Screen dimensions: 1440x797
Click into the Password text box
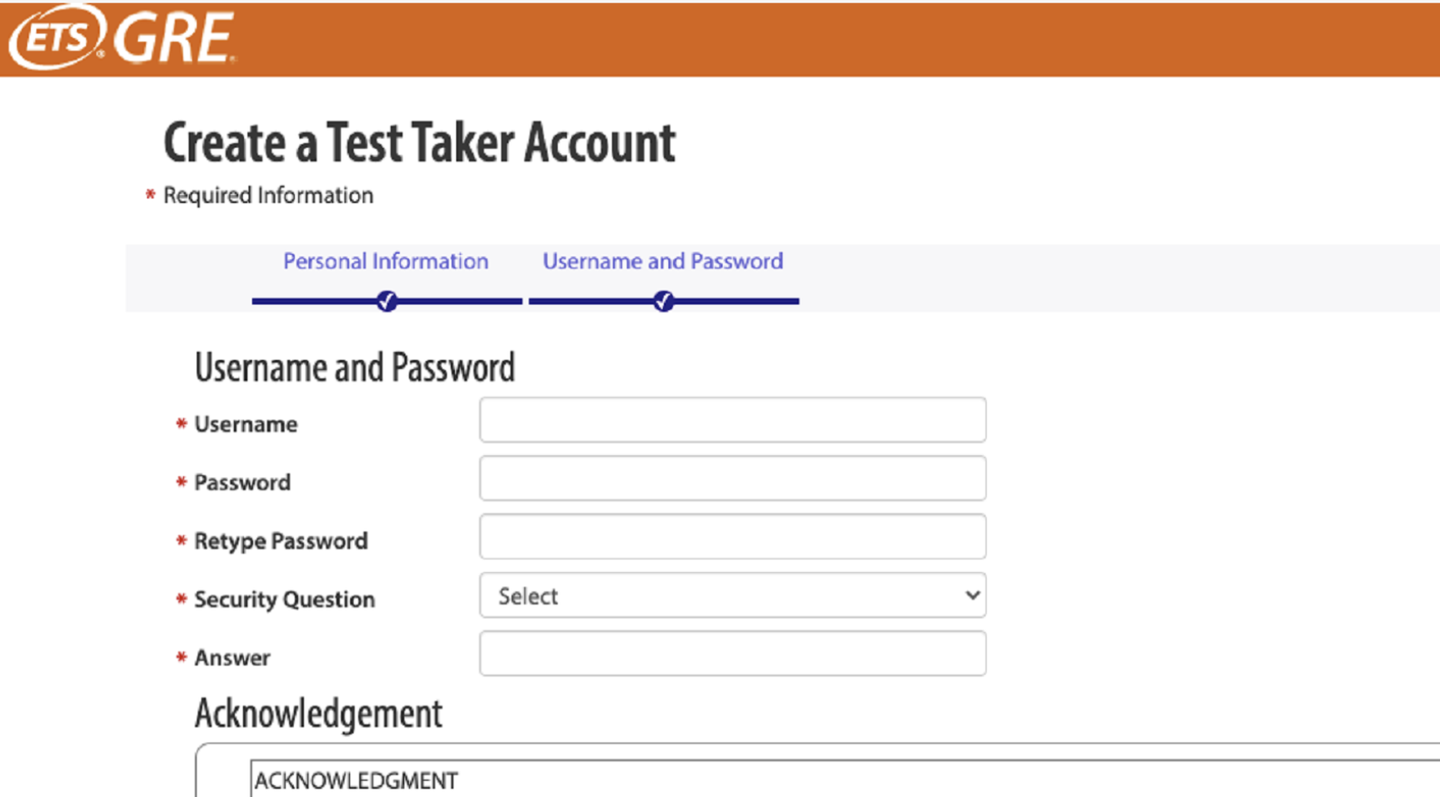(732, 478)
